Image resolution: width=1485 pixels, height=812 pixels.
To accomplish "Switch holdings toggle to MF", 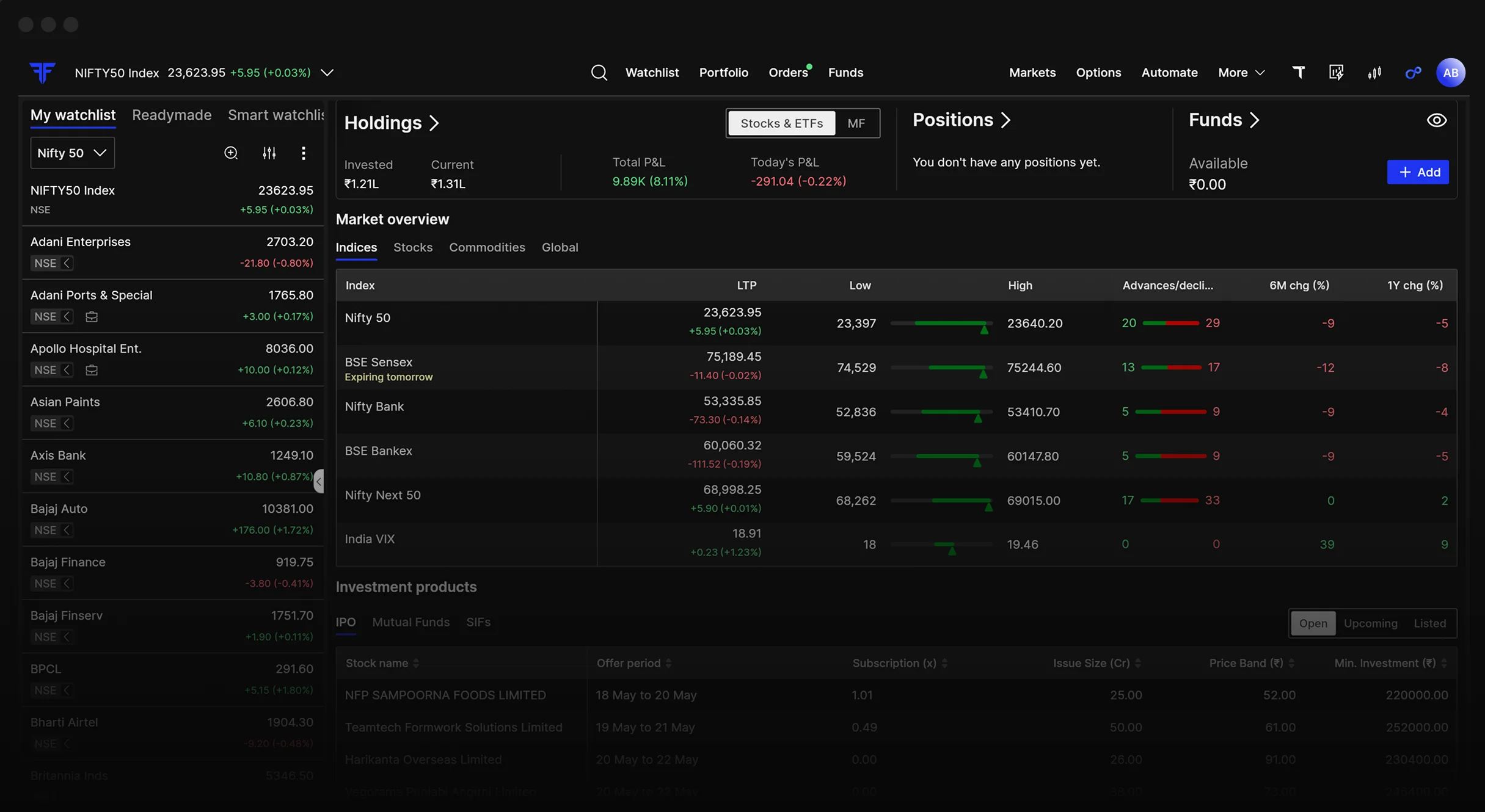I will click(856, 123).
